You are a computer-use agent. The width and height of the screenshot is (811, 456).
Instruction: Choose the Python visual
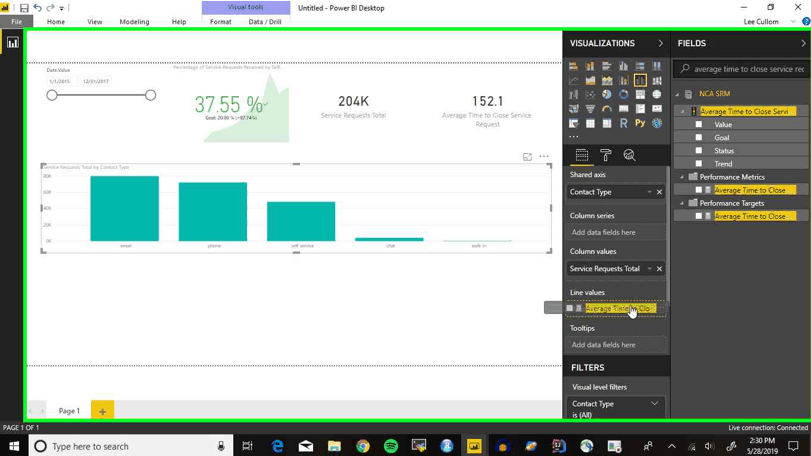(x=640, y=124)
